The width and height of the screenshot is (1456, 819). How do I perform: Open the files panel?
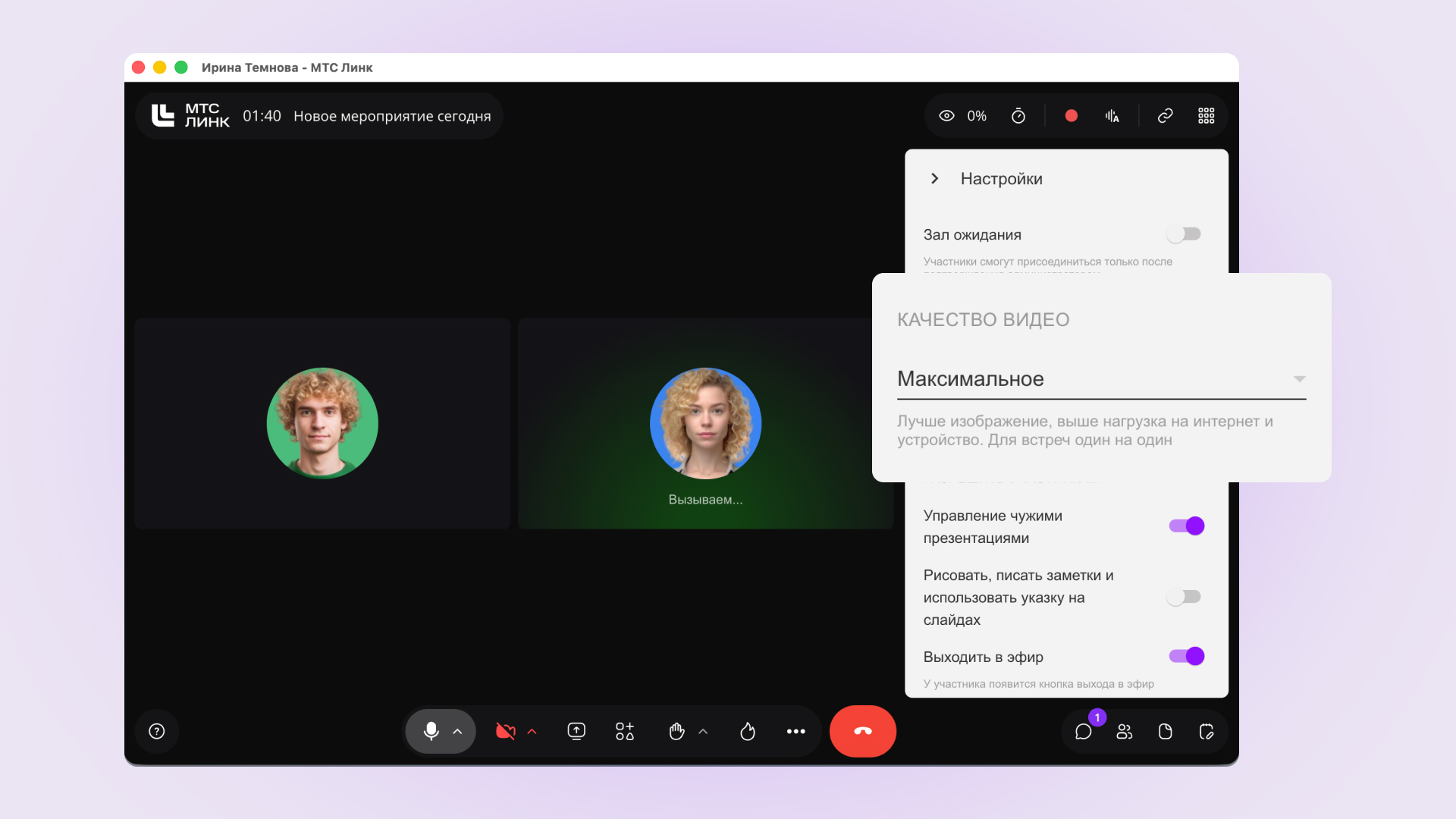click(1166, 731)
